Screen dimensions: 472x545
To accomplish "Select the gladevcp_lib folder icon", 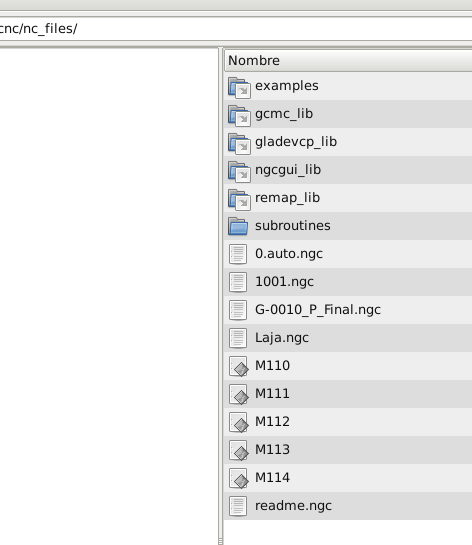I will (x=239, y=144).
